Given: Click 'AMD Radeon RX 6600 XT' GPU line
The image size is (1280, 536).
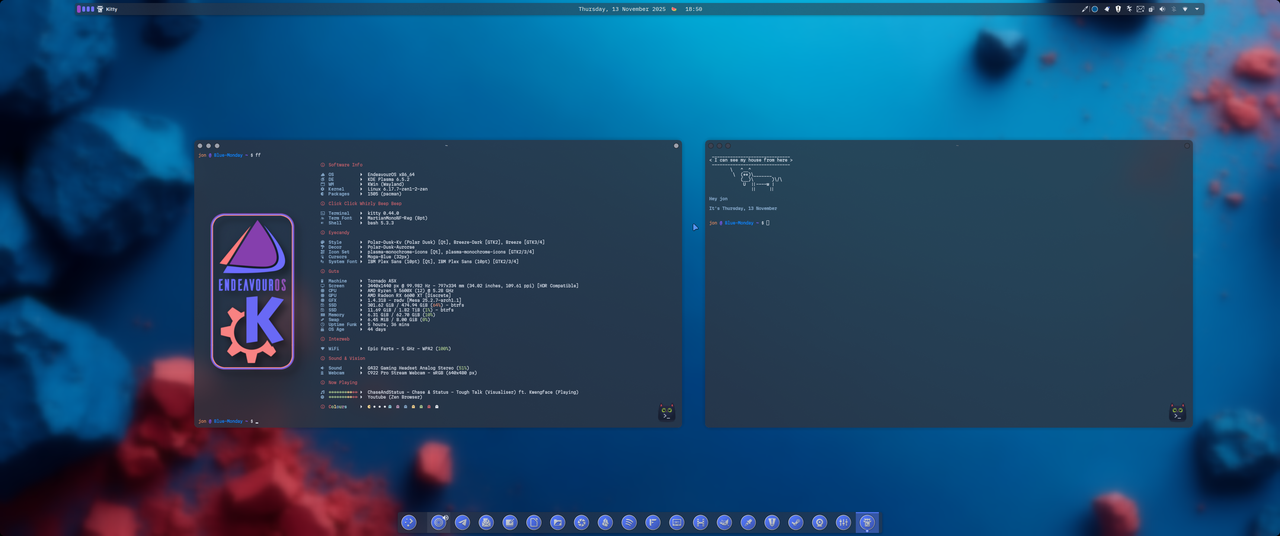Looking at the screenshot, I should coord(410,296).
